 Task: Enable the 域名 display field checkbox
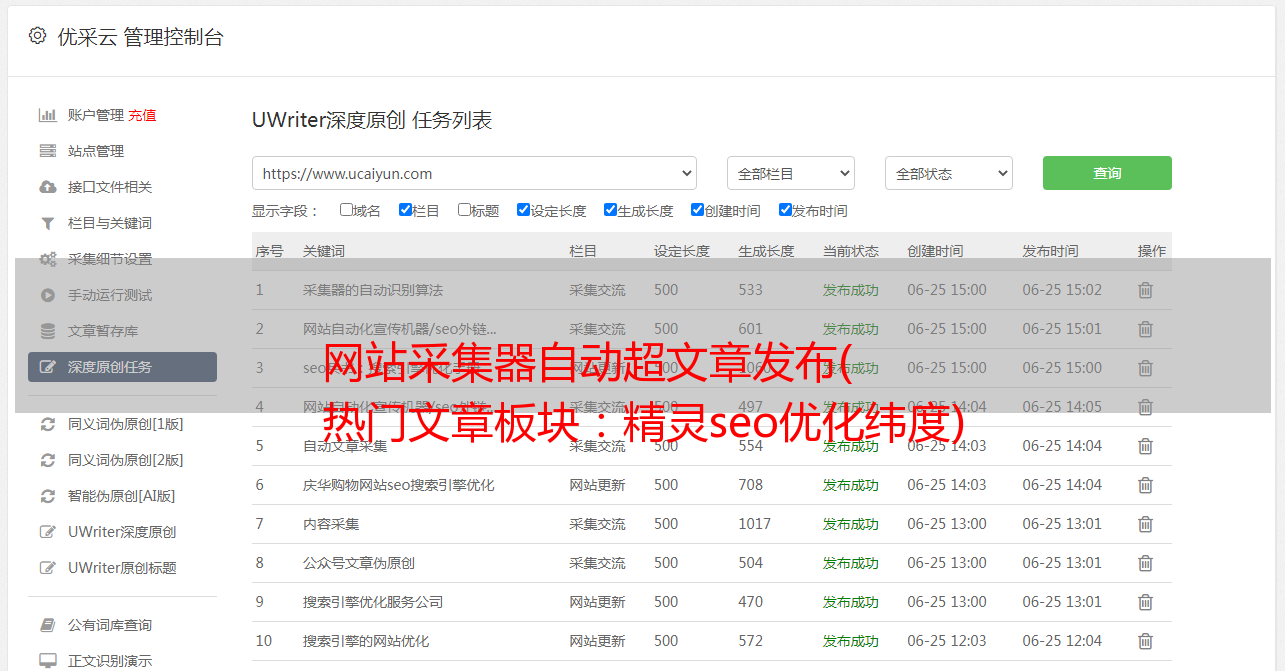(x=346, y=210)
